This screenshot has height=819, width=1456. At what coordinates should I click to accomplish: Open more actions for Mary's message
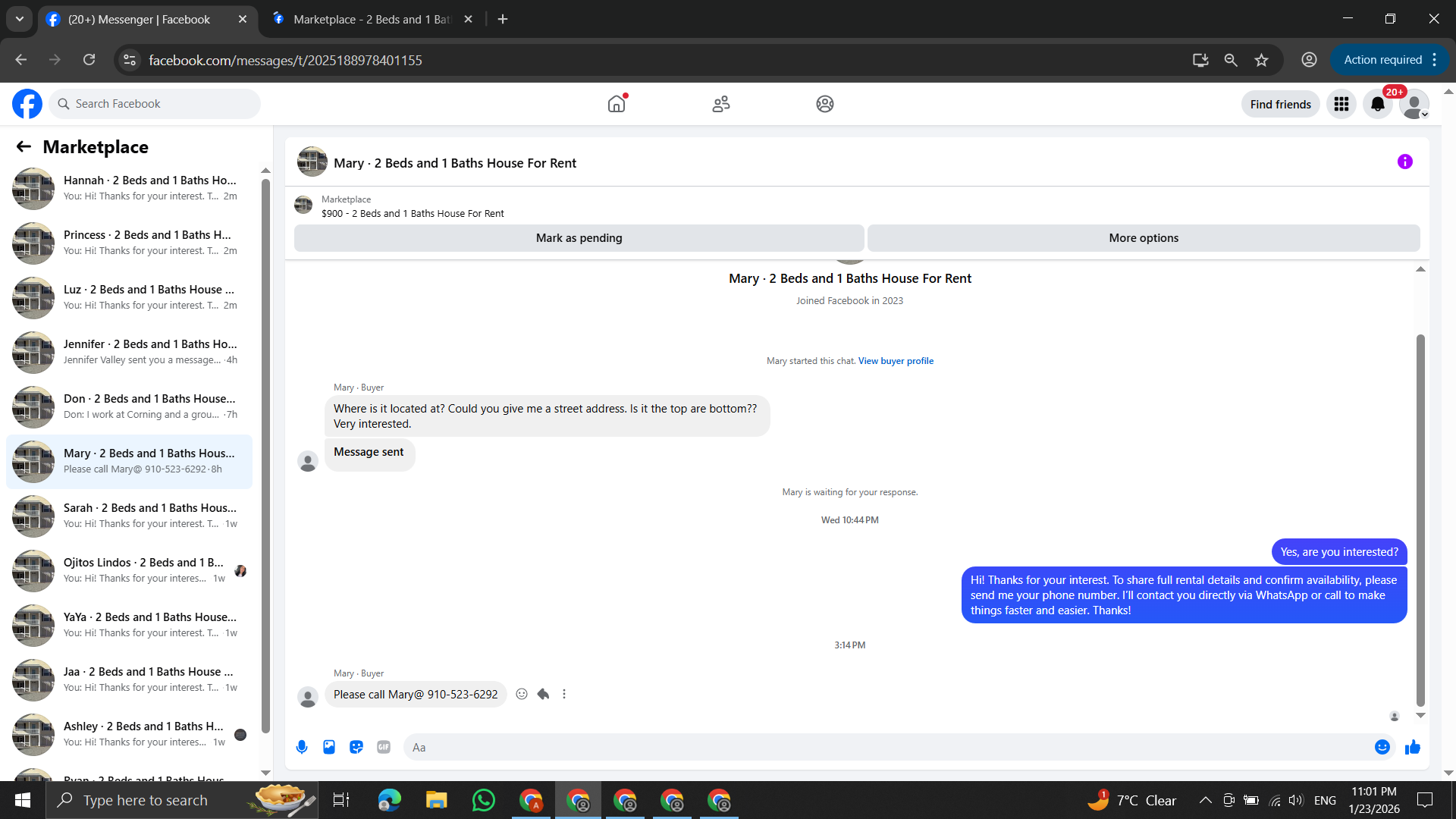(x=564, y=694)
